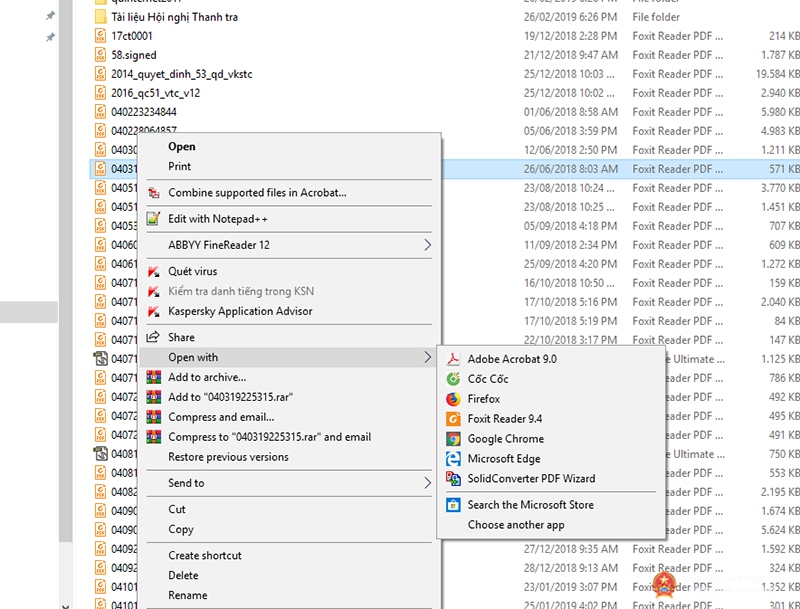Select folder name Tài liệu Hội nghị Thanh tra
The width and height of the screenshot is (800, 609).
(174, 17)
